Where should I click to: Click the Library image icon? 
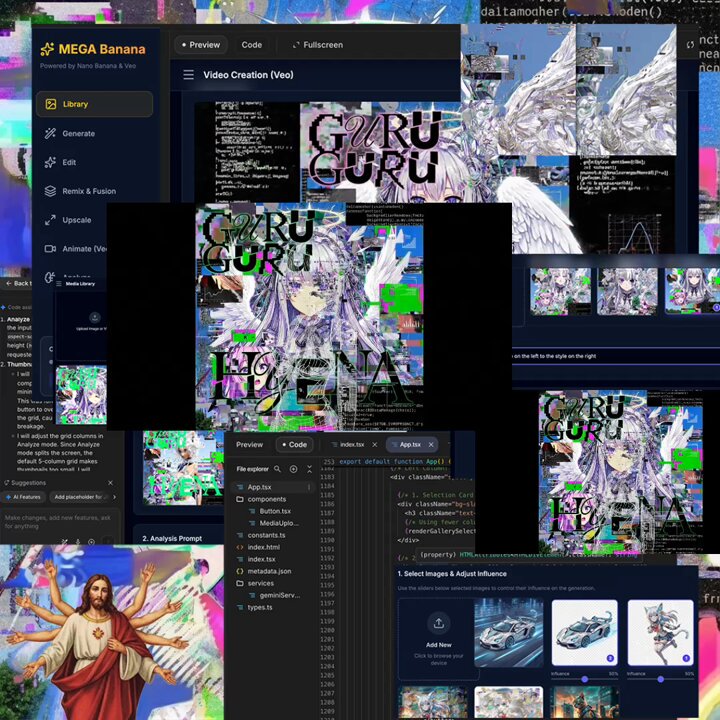point(51,104)
